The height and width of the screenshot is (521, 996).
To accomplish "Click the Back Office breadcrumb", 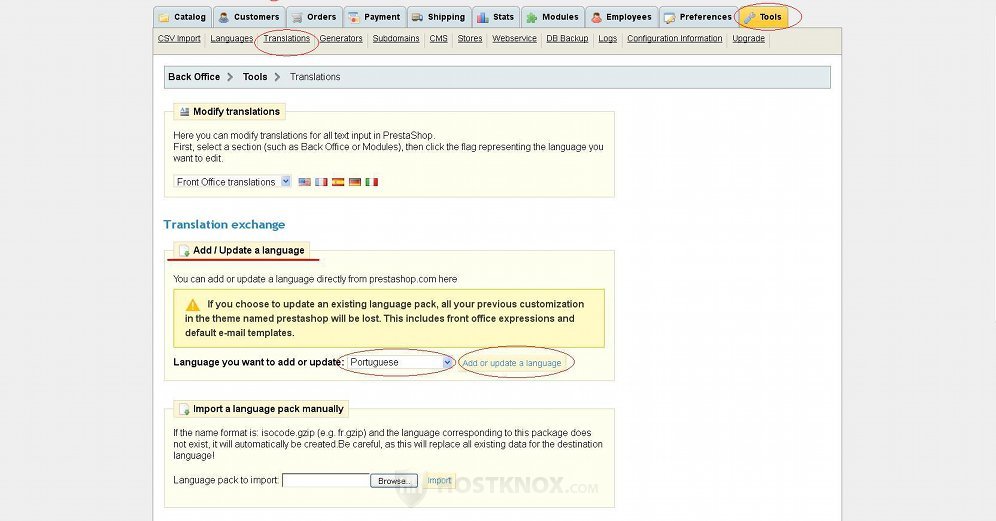I will click(x=194, y=77).
